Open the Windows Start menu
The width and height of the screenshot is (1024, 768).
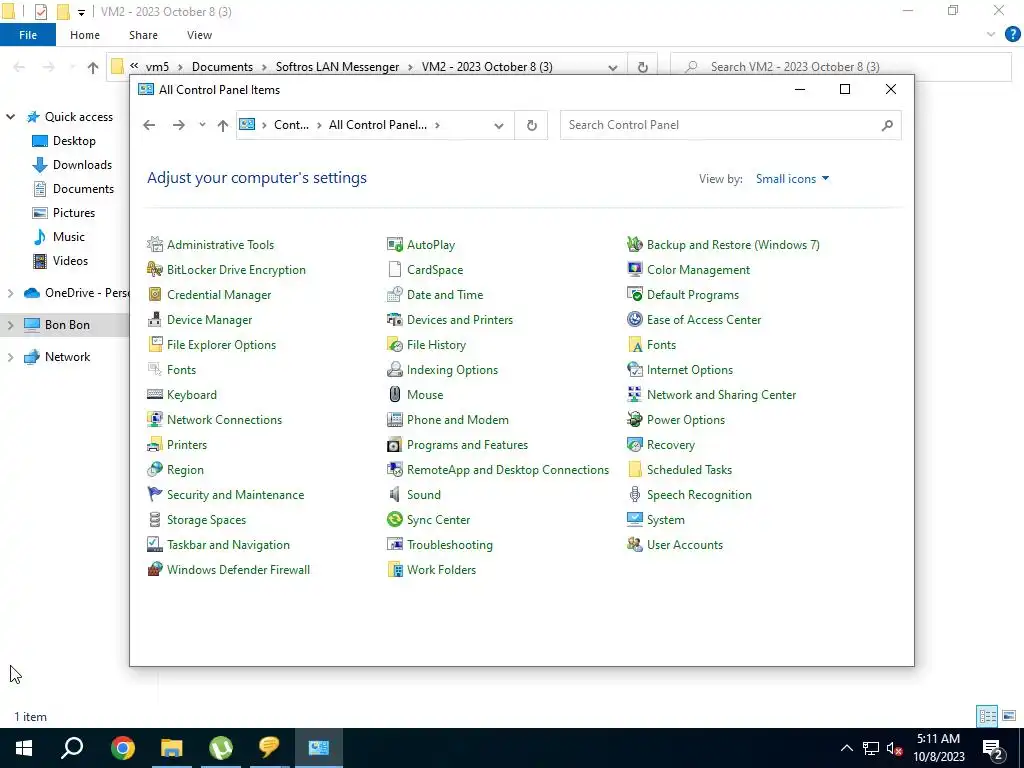24,748
